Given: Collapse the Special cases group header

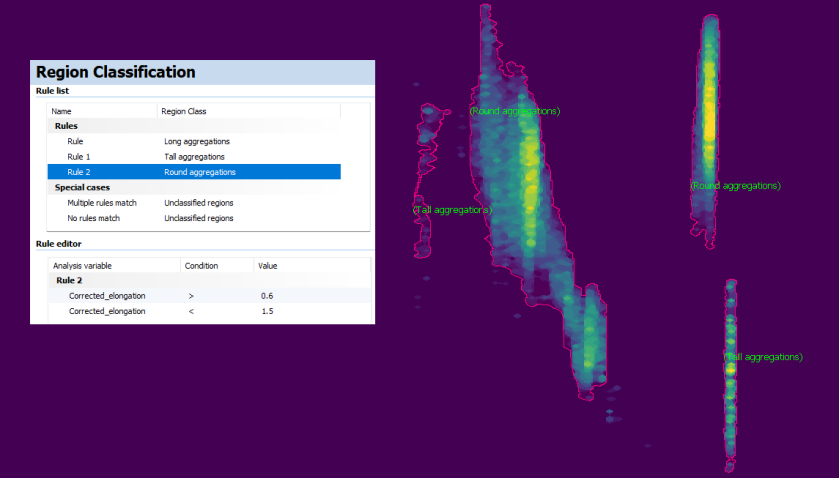Looking at the screenshot, I should point(81,187).
